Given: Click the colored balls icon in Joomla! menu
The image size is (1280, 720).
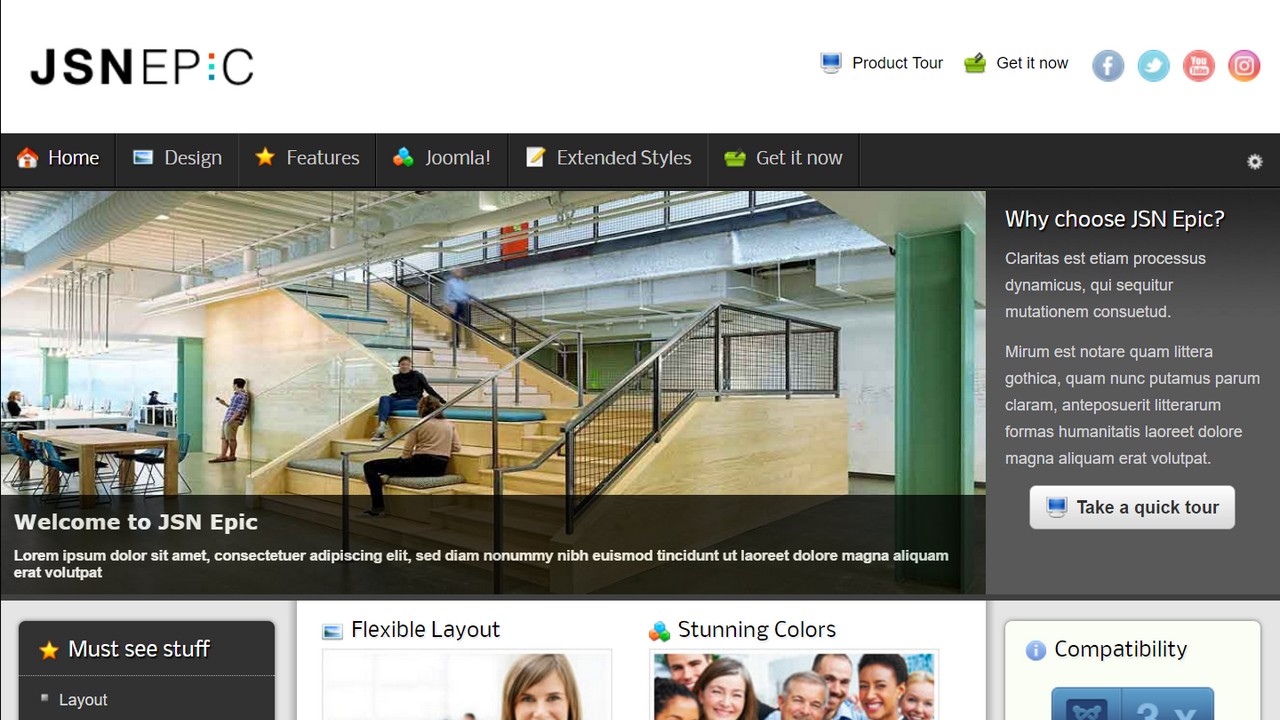Looking at the screenshot, I should point(403,157).
